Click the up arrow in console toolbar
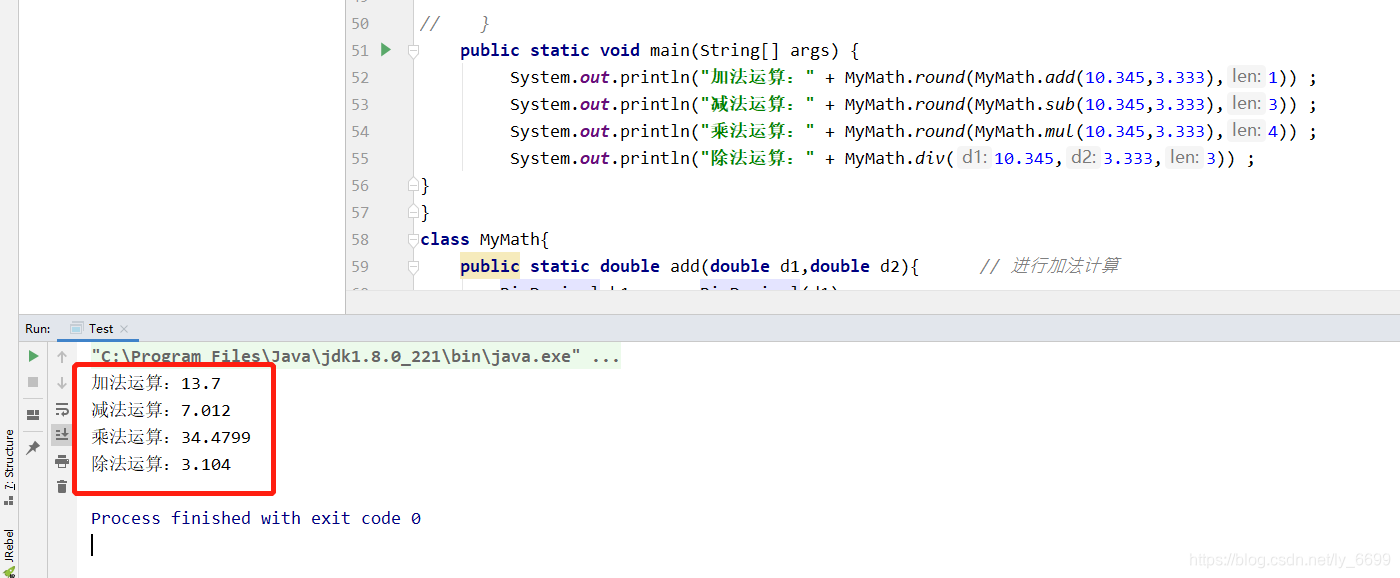The height and width of the screenshot is (578, 1400). tap(62, 356)
